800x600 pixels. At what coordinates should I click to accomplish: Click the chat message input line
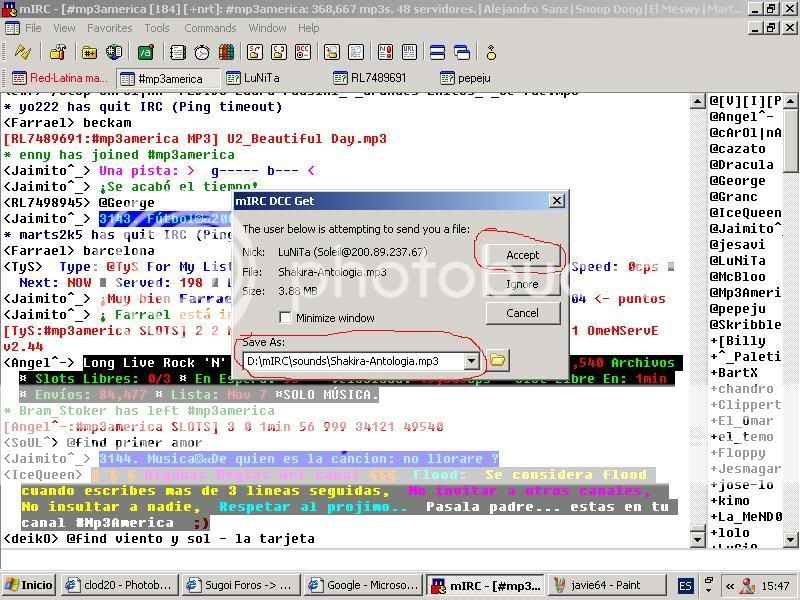click(398, 558)
